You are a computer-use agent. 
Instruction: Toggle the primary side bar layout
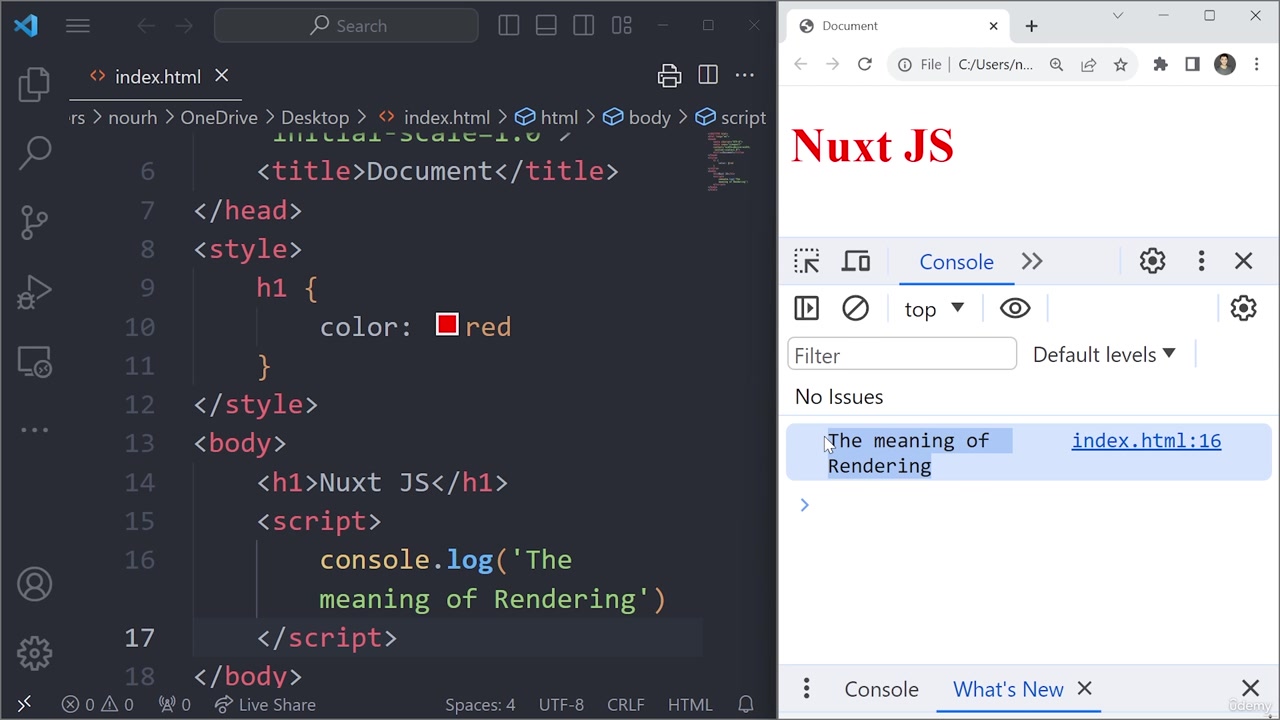pyautogui.click(x=509, y=26)
